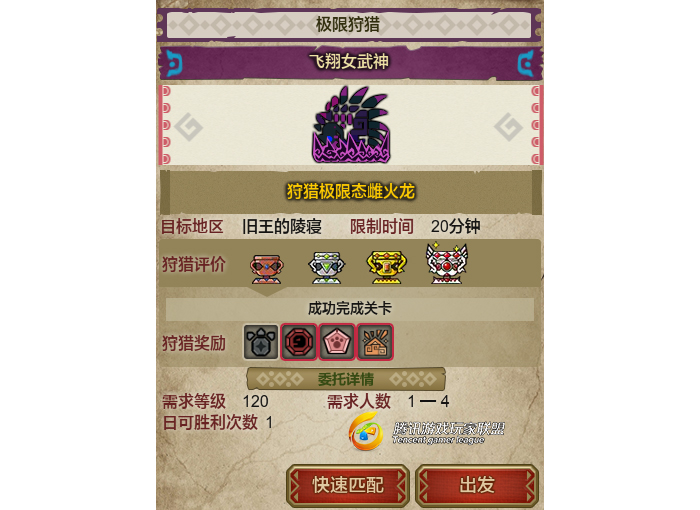700x510 pixels.
Task: Select the silver trophy rating icon
Action: 326,268
